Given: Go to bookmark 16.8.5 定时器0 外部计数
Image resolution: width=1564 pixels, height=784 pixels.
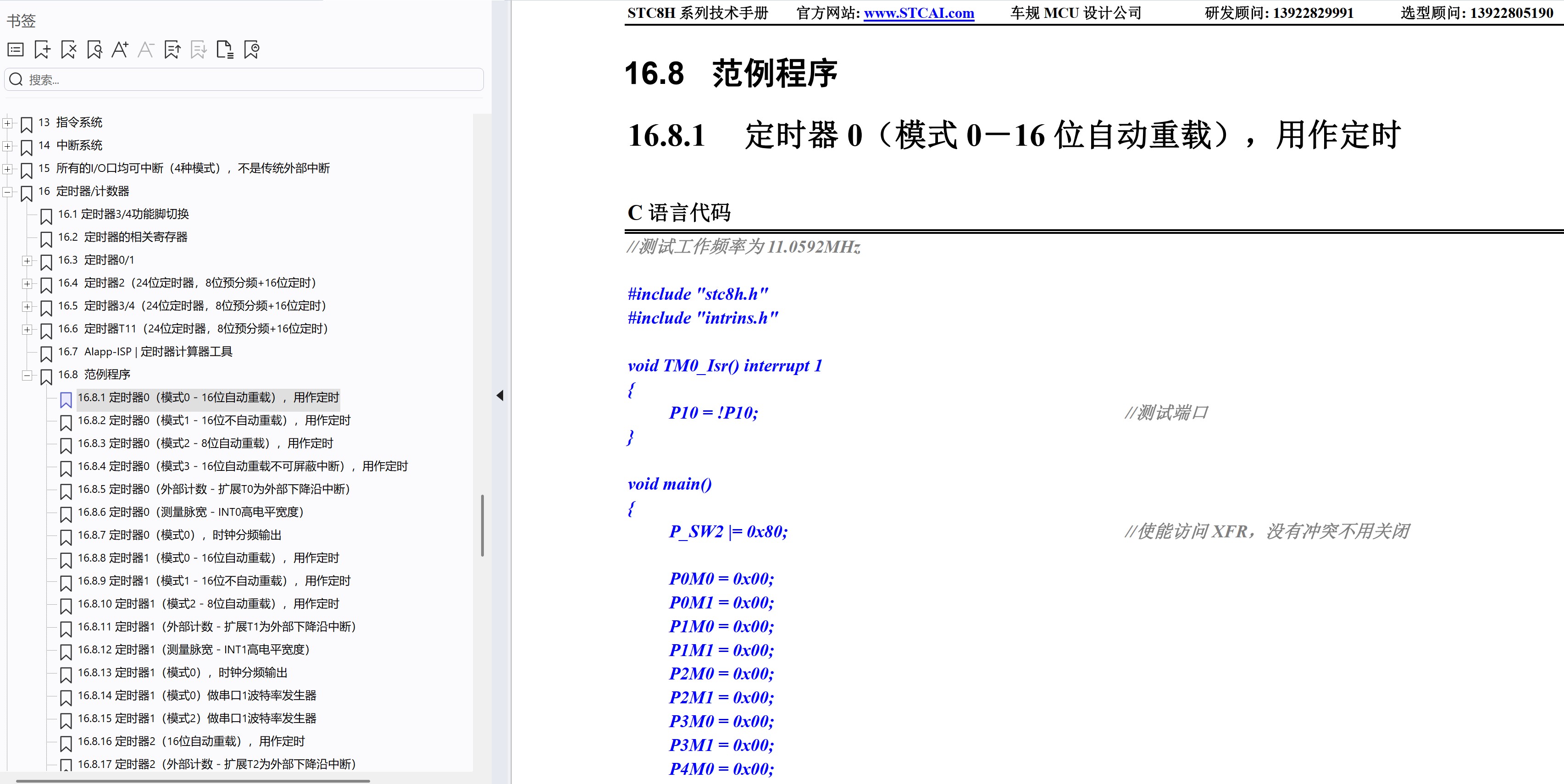Looking at the screenshot, I should click(214, 489).
